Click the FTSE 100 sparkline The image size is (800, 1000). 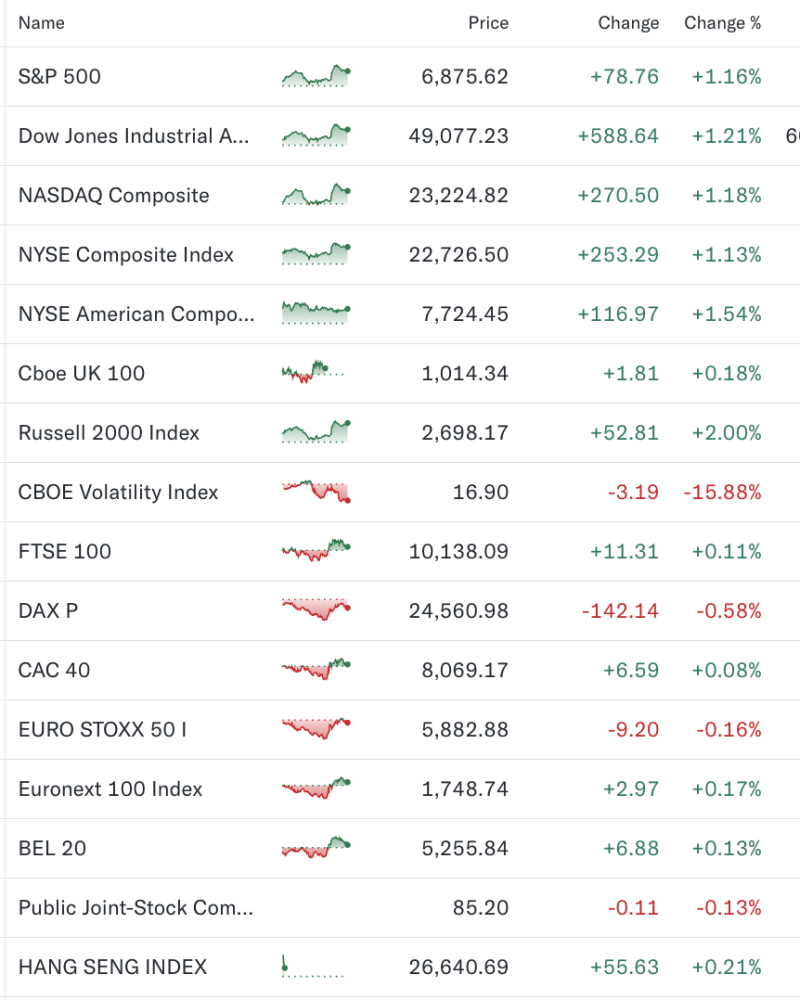coord(315,551)
